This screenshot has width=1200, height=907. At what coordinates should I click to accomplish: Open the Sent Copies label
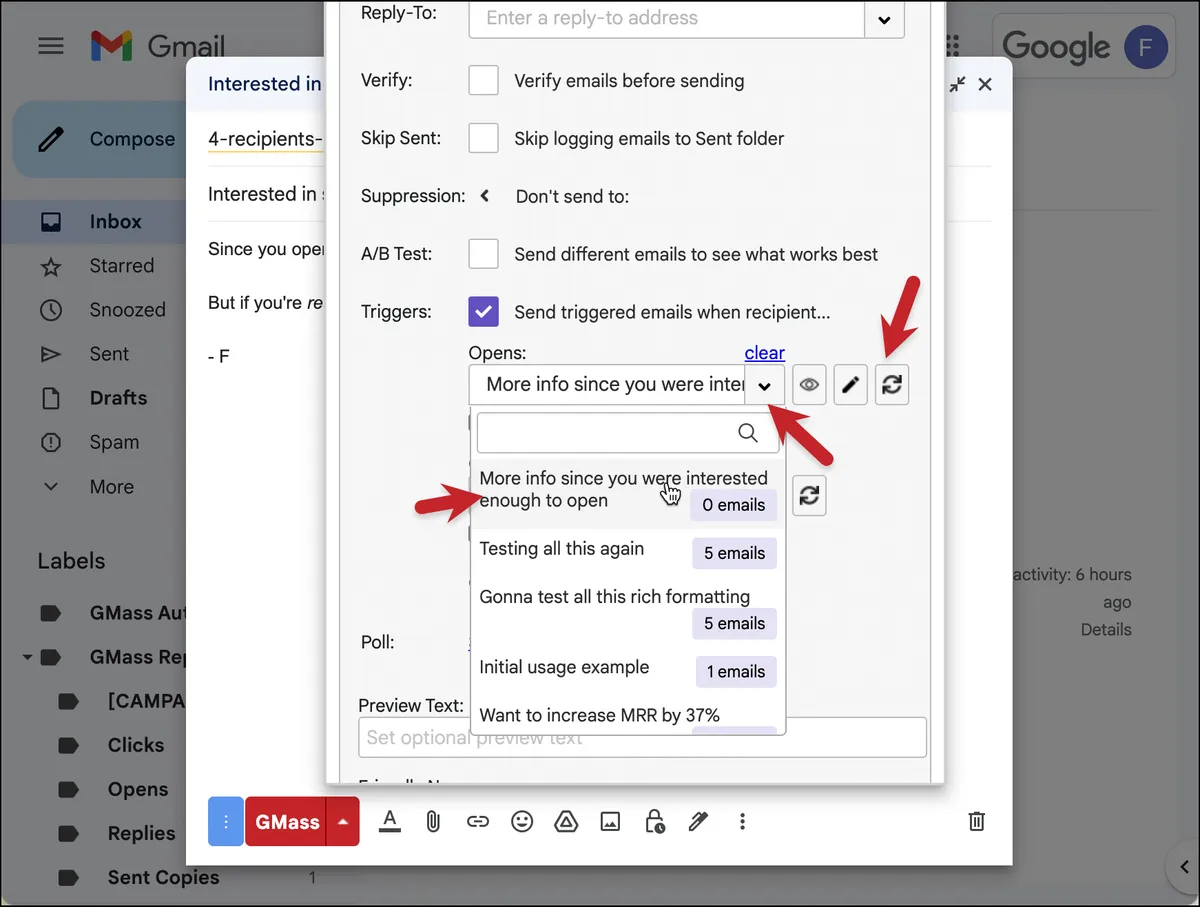click(x=163, y=877)
